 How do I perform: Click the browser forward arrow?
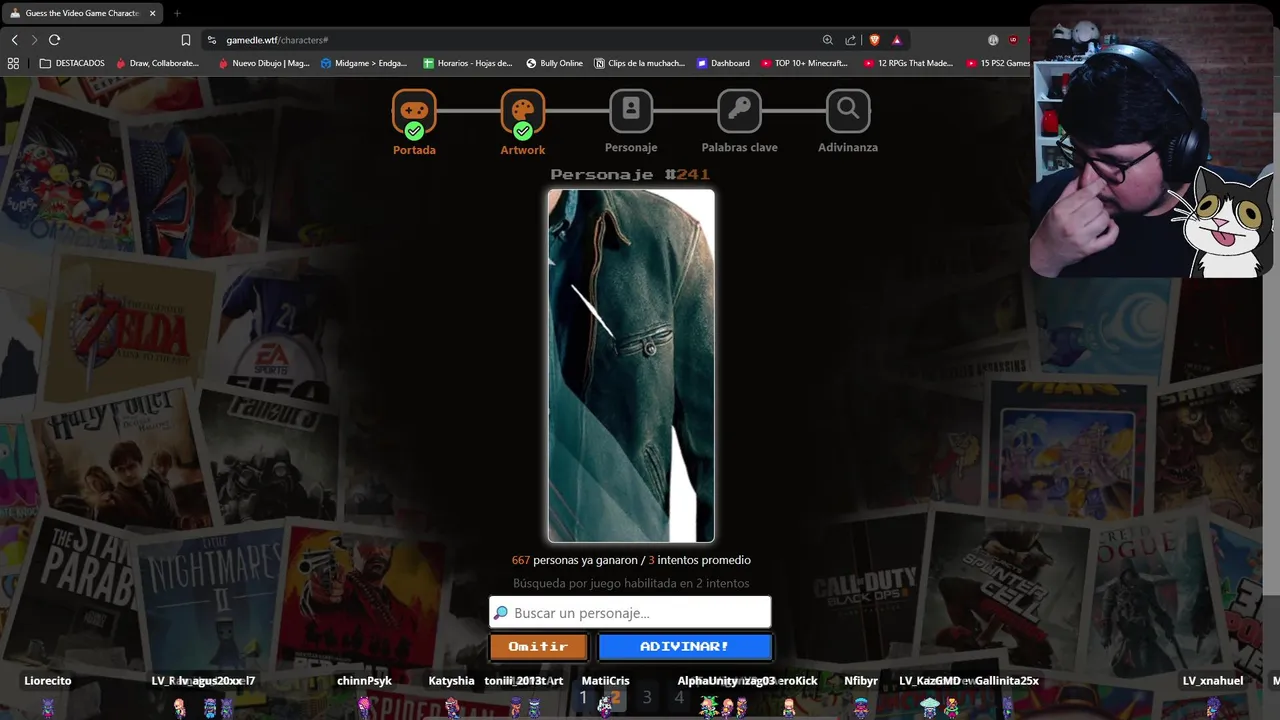pyautogui.click(x=34, y=40)
